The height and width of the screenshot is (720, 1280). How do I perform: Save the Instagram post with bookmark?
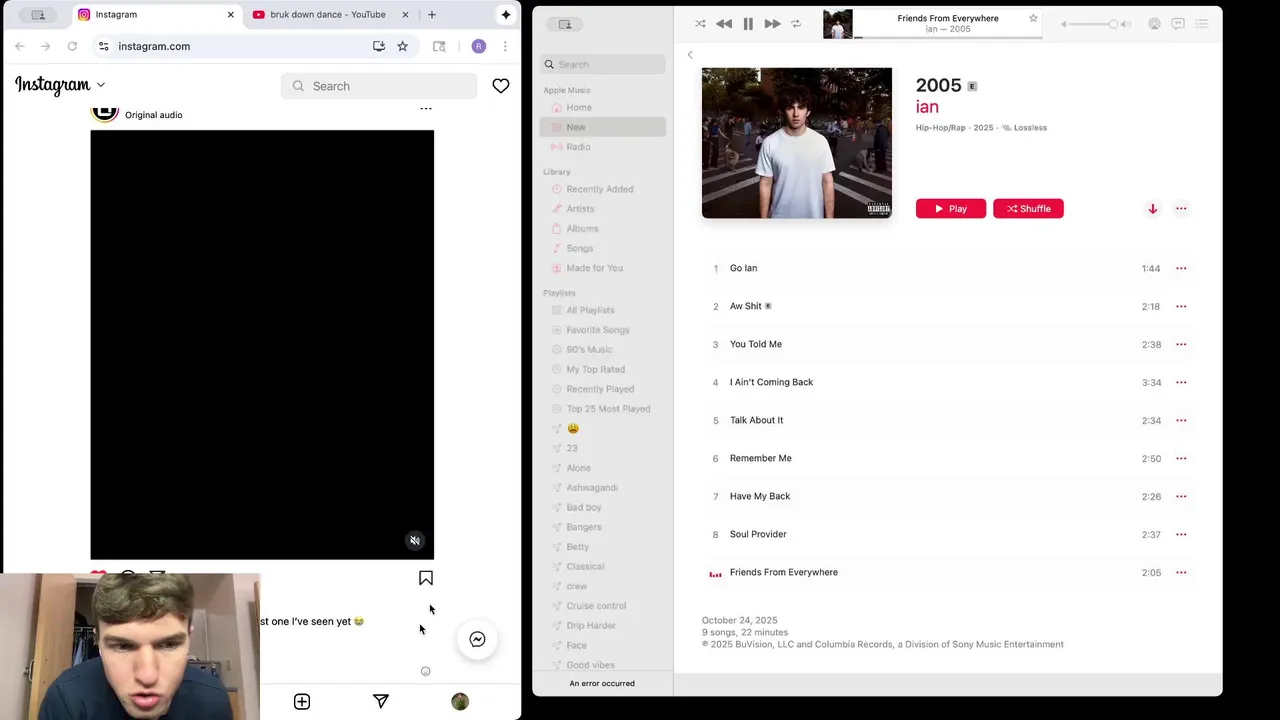pyautogui.click(x=426, y=578)
